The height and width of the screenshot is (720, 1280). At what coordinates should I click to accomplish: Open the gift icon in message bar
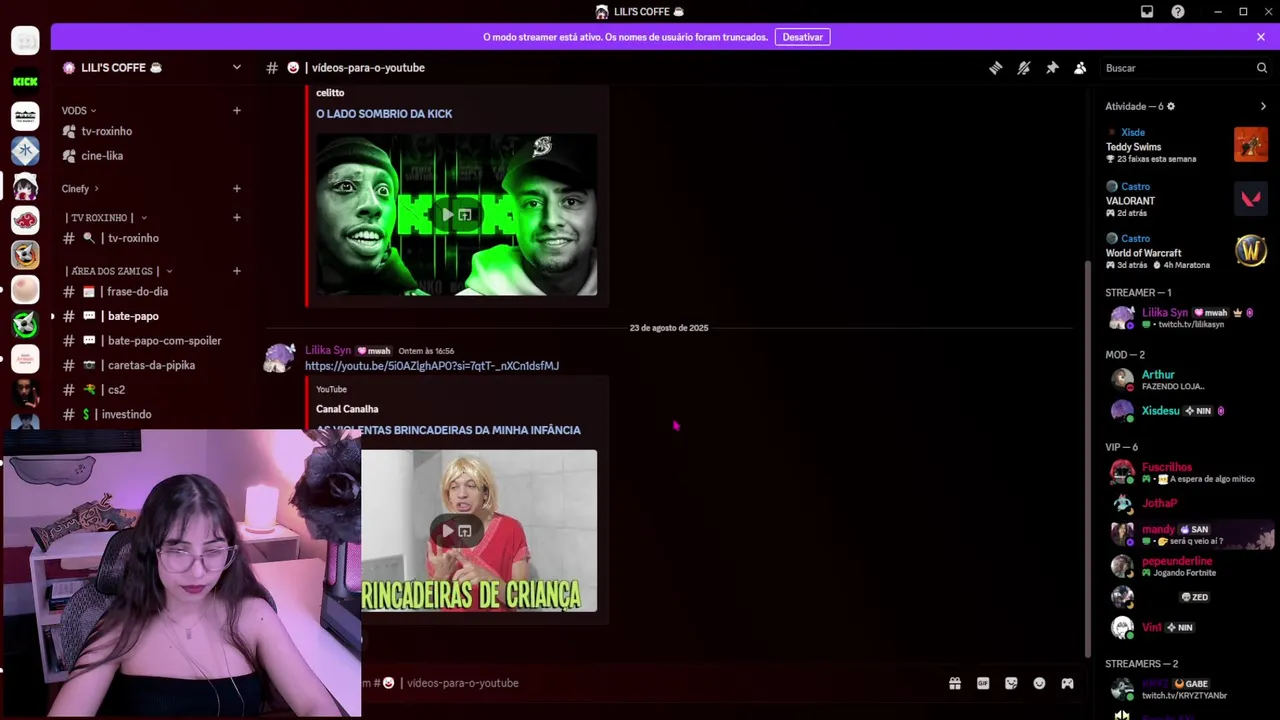click(955, 683)
